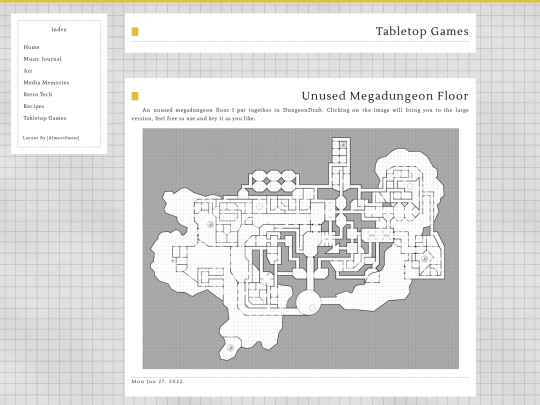This screenshot has height=405, width=540.
Task: Open the large megadungeon map image
Action: pyautogui.click(x=301, y=248)
